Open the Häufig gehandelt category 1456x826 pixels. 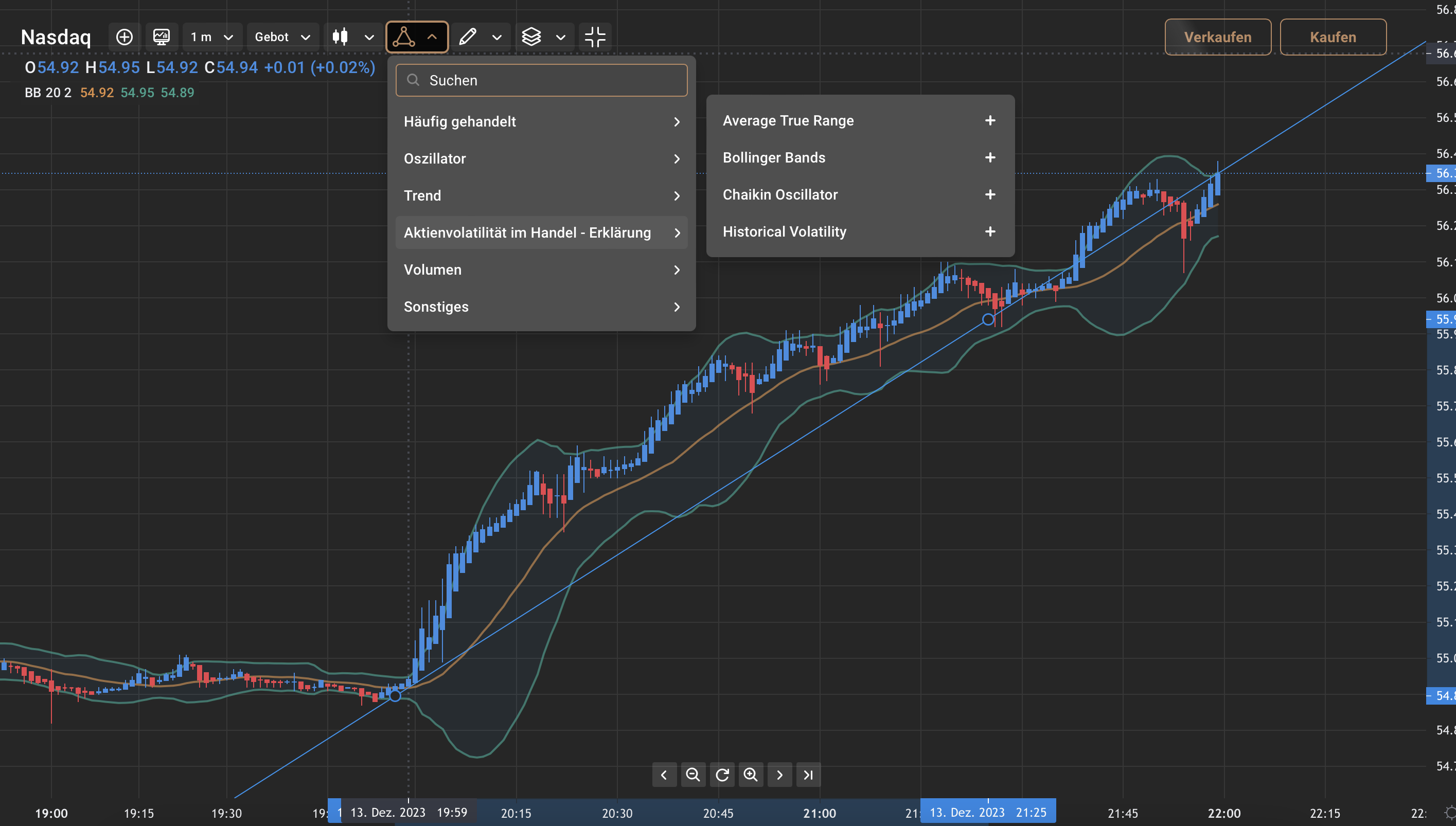(541, 121)
